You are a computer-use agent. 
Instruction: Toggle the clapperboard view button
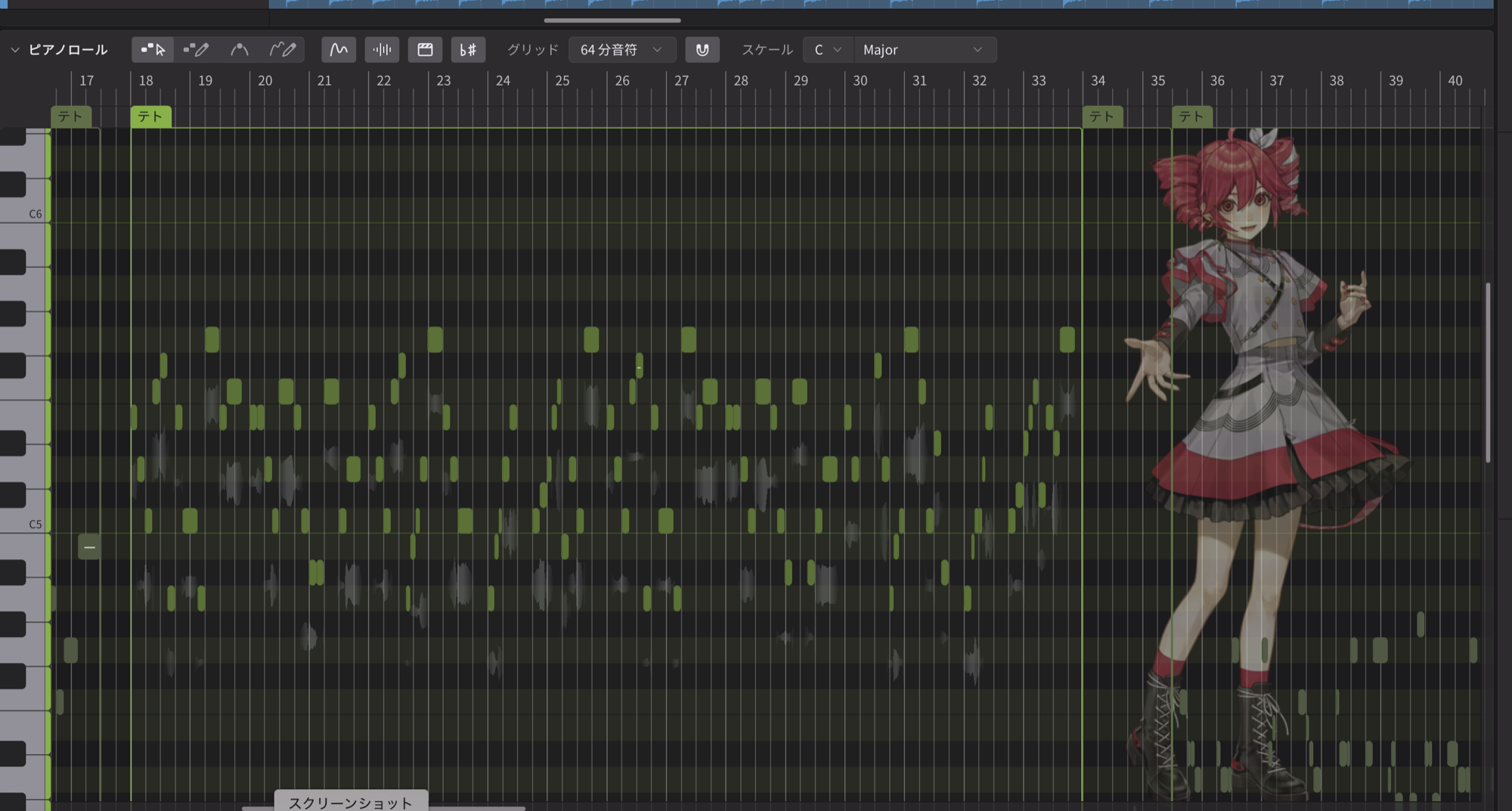pos(425,50)
